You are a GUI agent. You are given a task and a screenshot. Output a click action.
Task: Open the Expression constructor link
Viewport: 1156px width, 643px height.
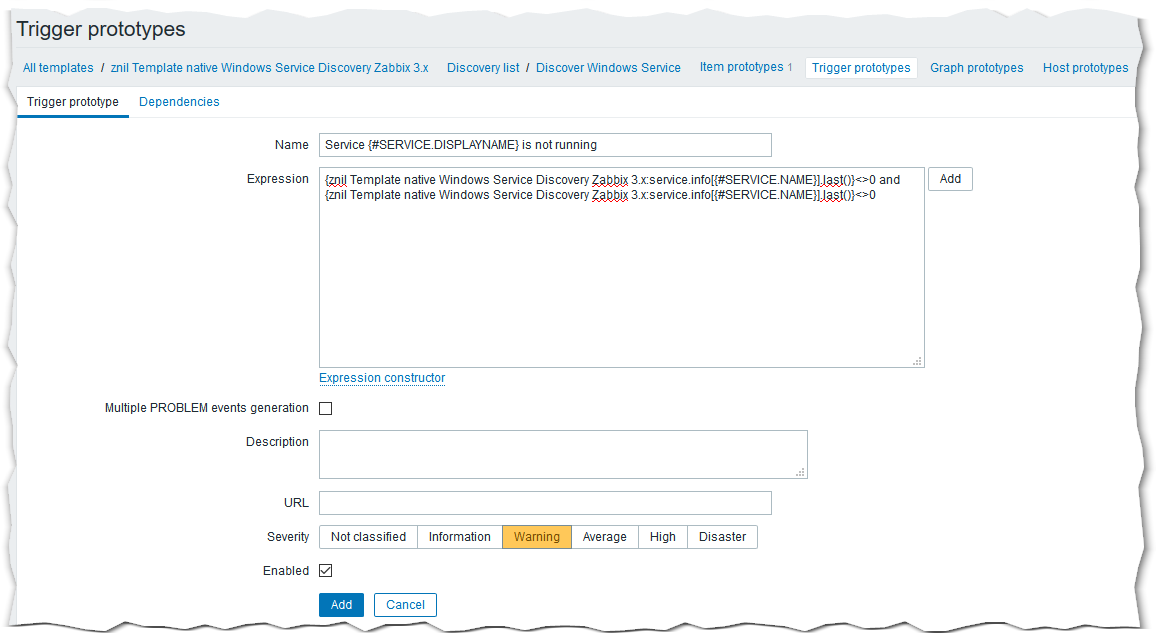[382, 378]
